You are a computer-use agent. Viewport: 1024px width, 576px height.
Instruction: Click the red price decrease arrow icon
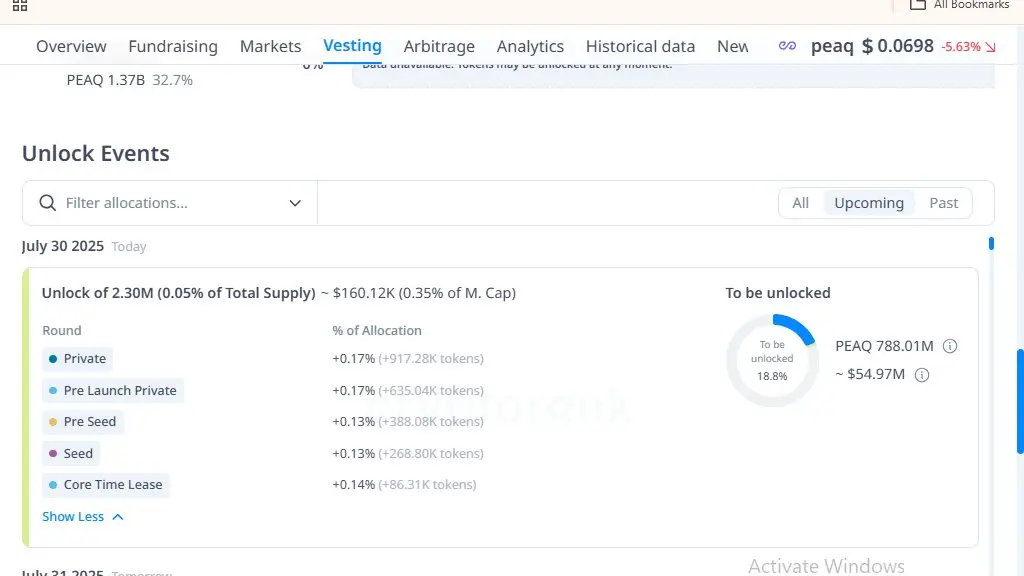click(991, 47)
